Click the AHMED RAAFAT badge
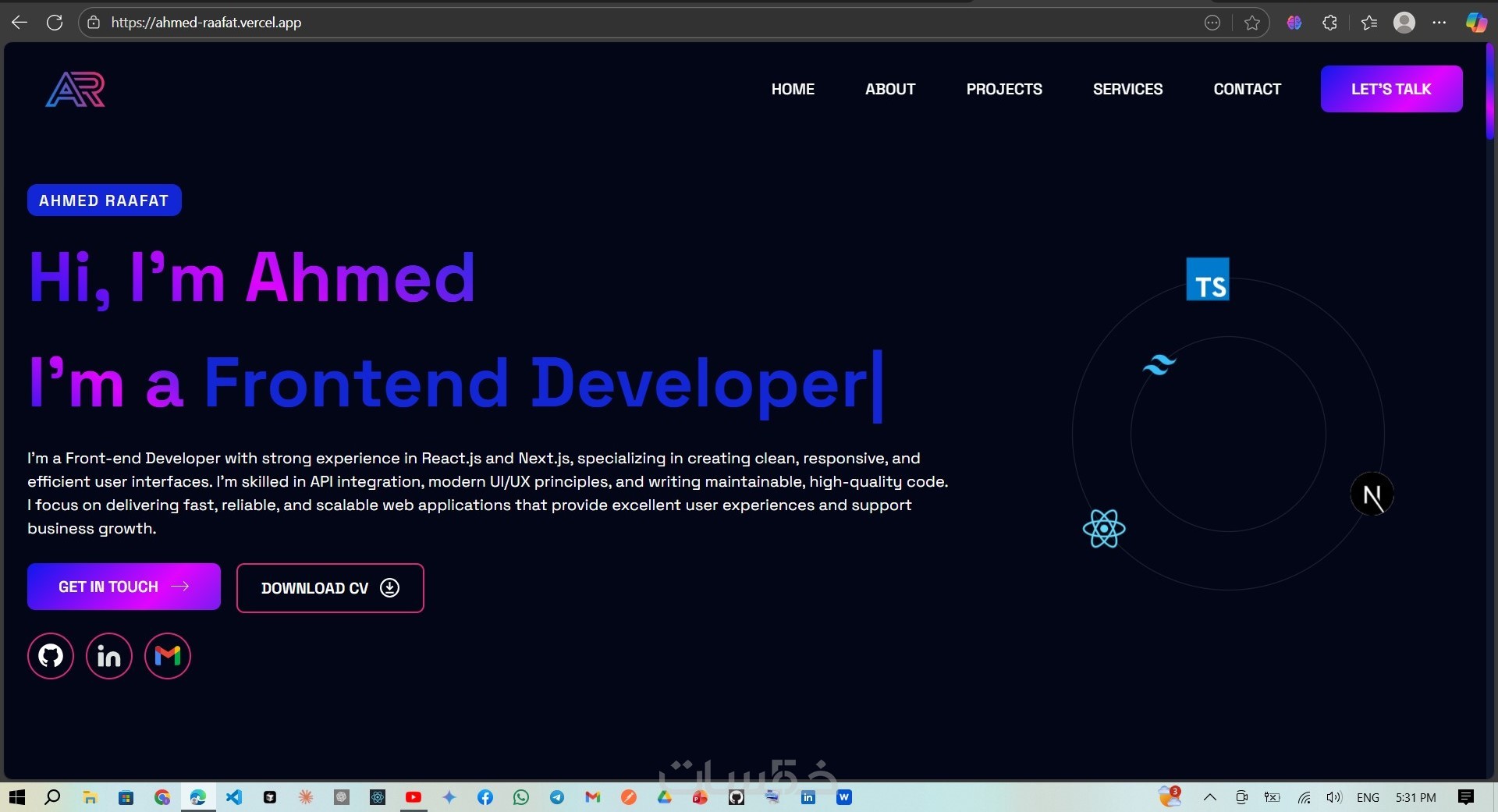Screen dimensions: 1498x812 tap(105, 200)
